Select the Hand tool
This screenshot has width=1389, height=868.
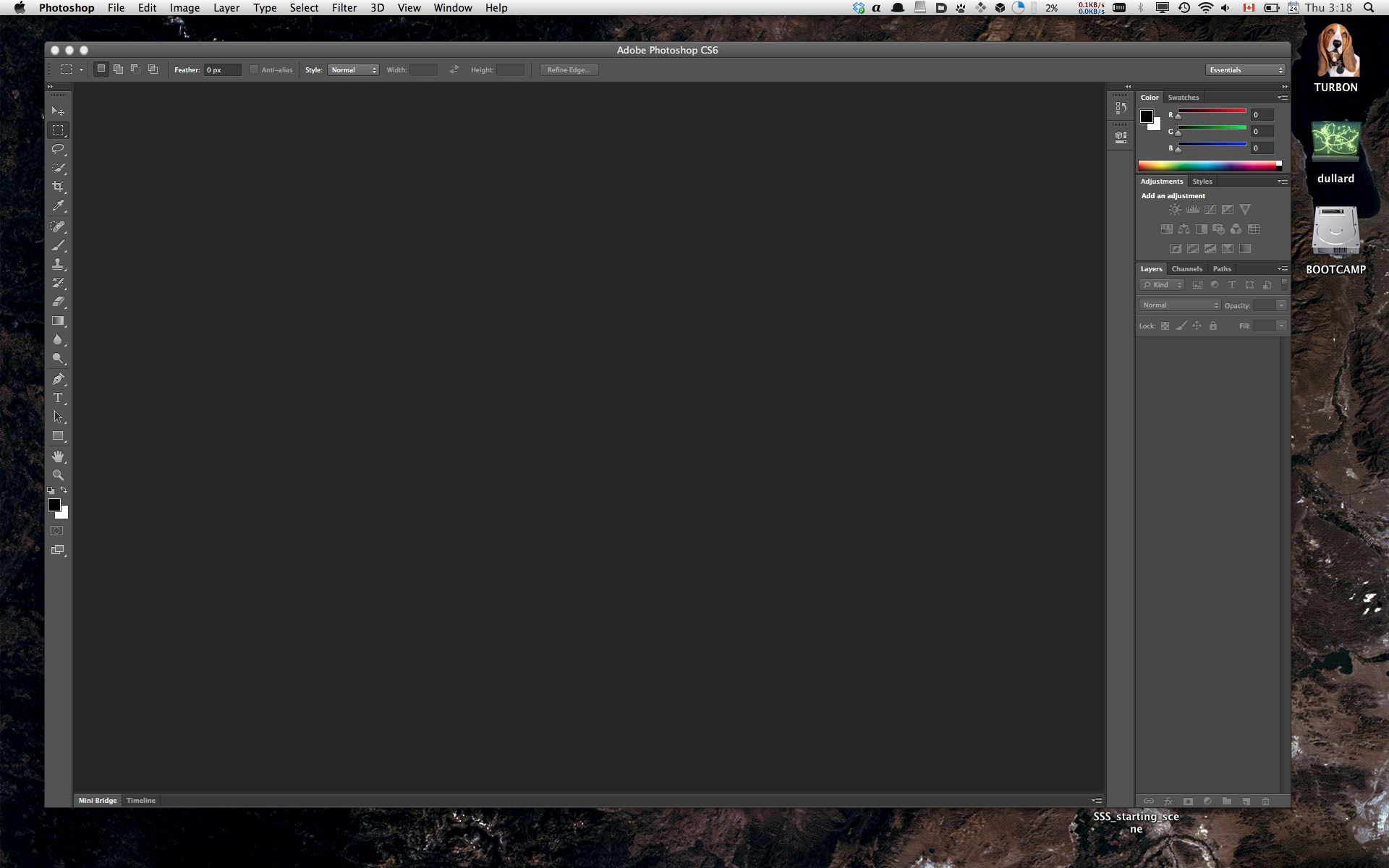(x=58, y=456)
